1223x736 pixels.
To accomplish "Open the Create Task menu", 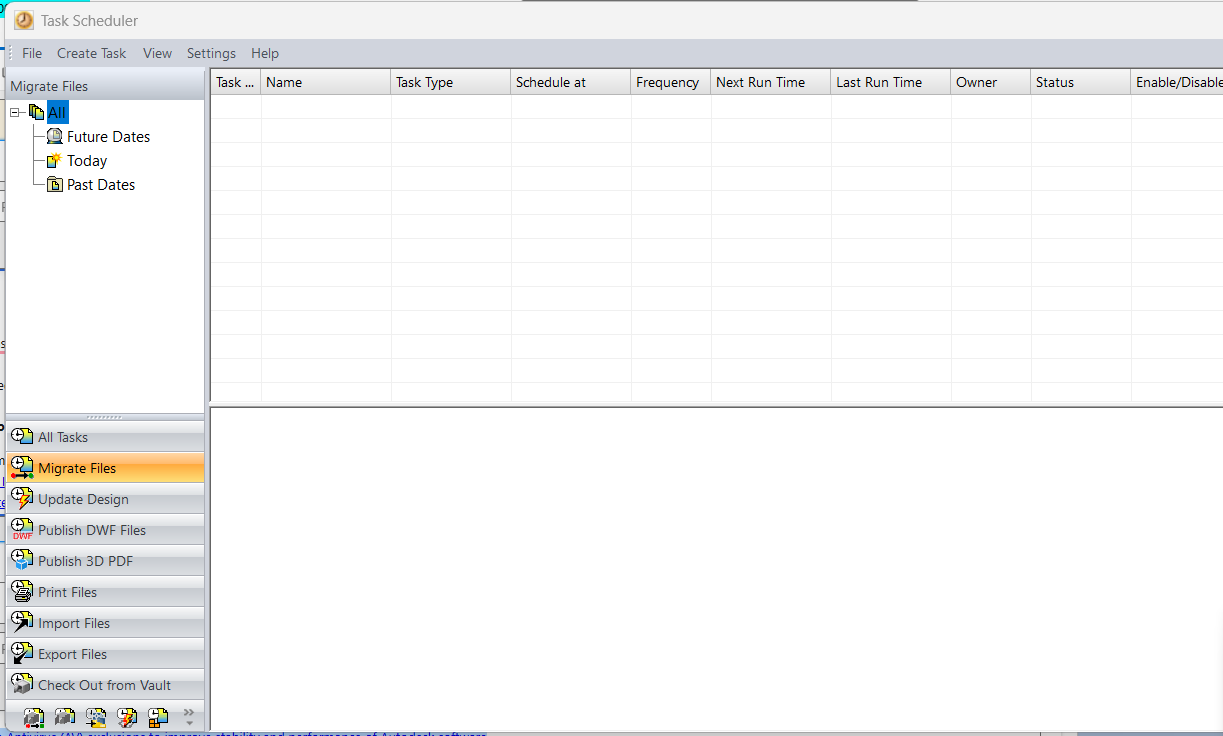I will pos(92,53).
